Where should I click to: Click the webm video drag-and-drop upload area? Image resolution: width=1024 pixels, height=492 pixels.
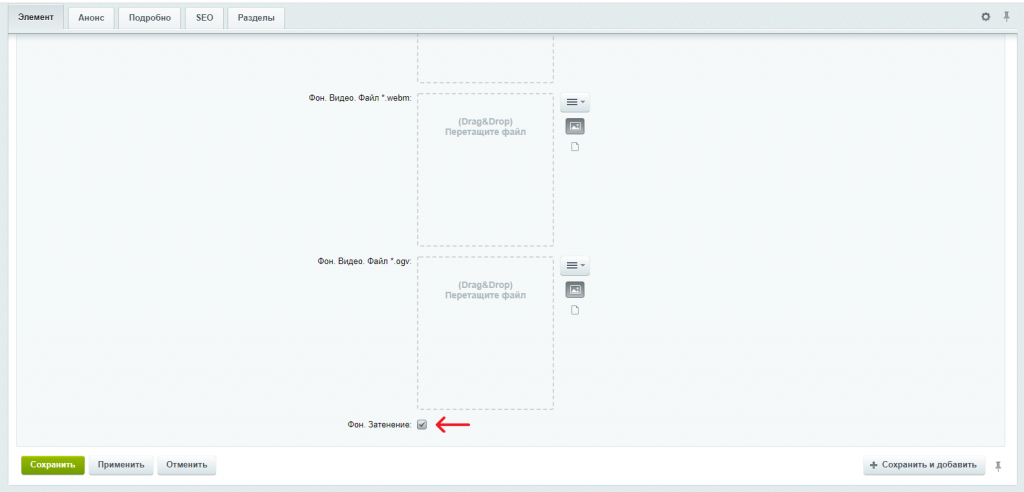tap(485, 170)
